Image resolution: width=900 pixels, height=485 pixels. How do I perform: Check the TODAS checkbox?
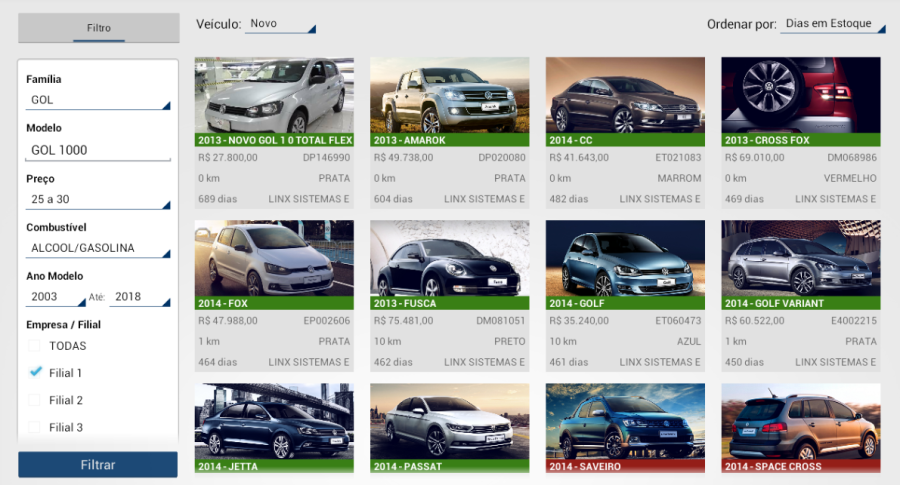[34, 346]
